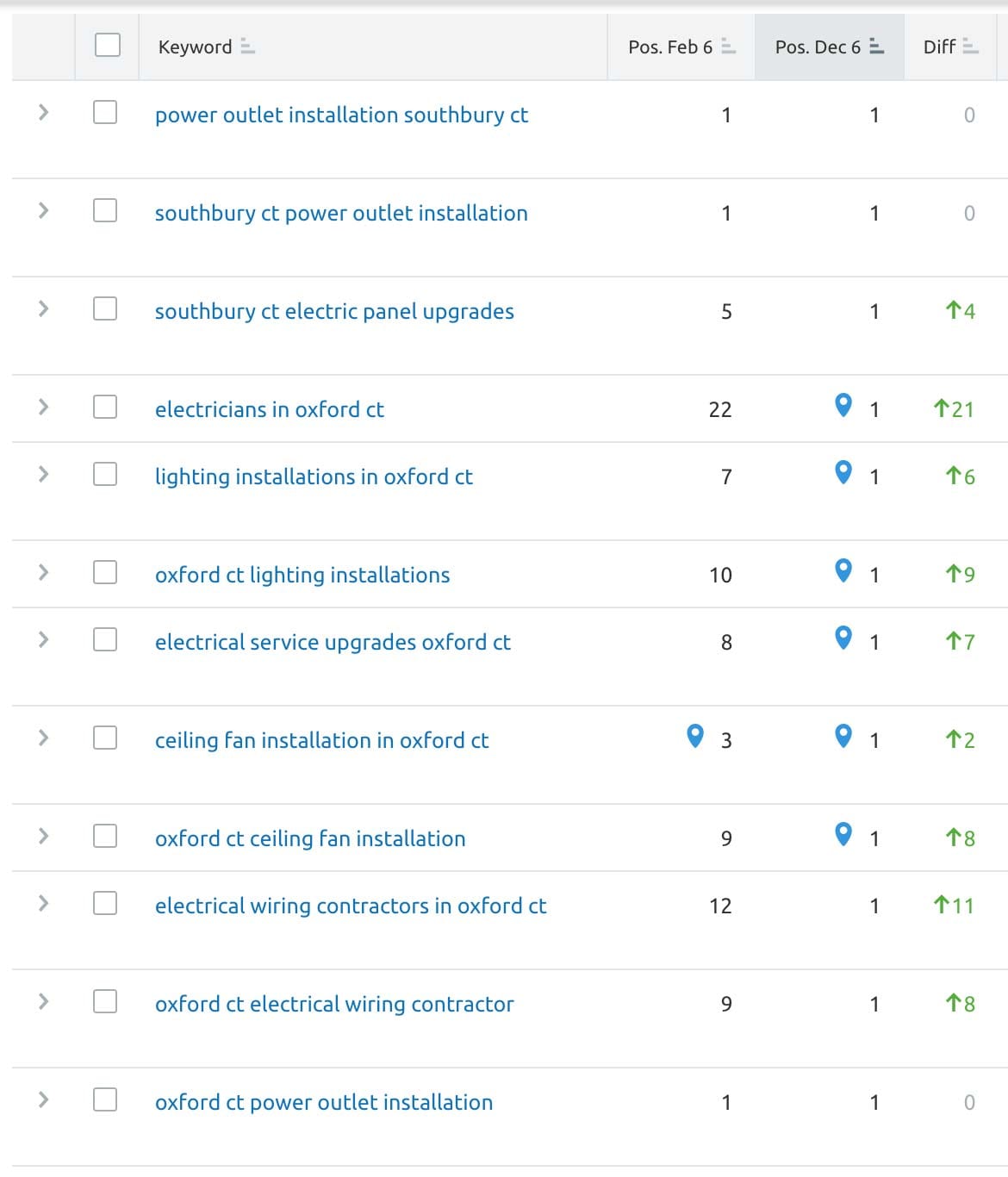Expand row for electrical service upgrades oxford ct
This screenshot has width=1008, height=1177.
tap(43, 639)
